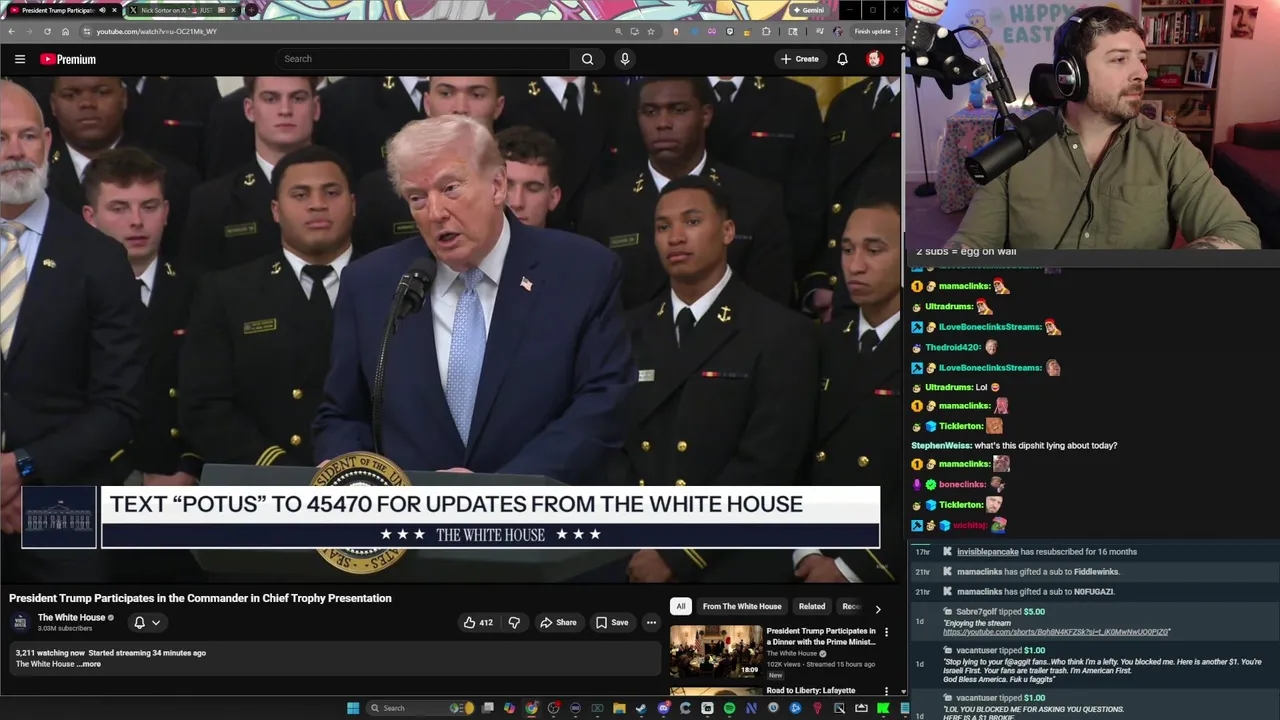The width and height of the screenshot is (1280, 720).
Task: Open Dinner with Prime Minister thumbnail
Action: (716, 652)
